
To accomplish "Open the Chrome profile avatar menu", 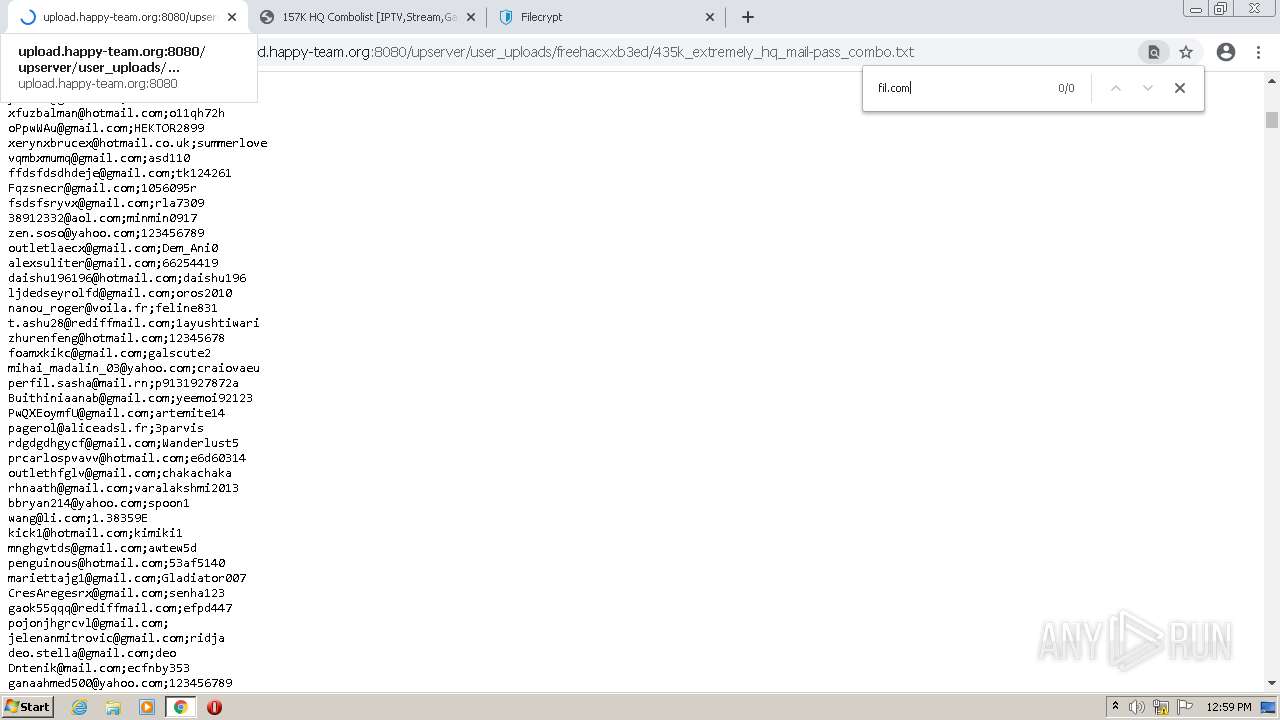I will click(1226, 52).
